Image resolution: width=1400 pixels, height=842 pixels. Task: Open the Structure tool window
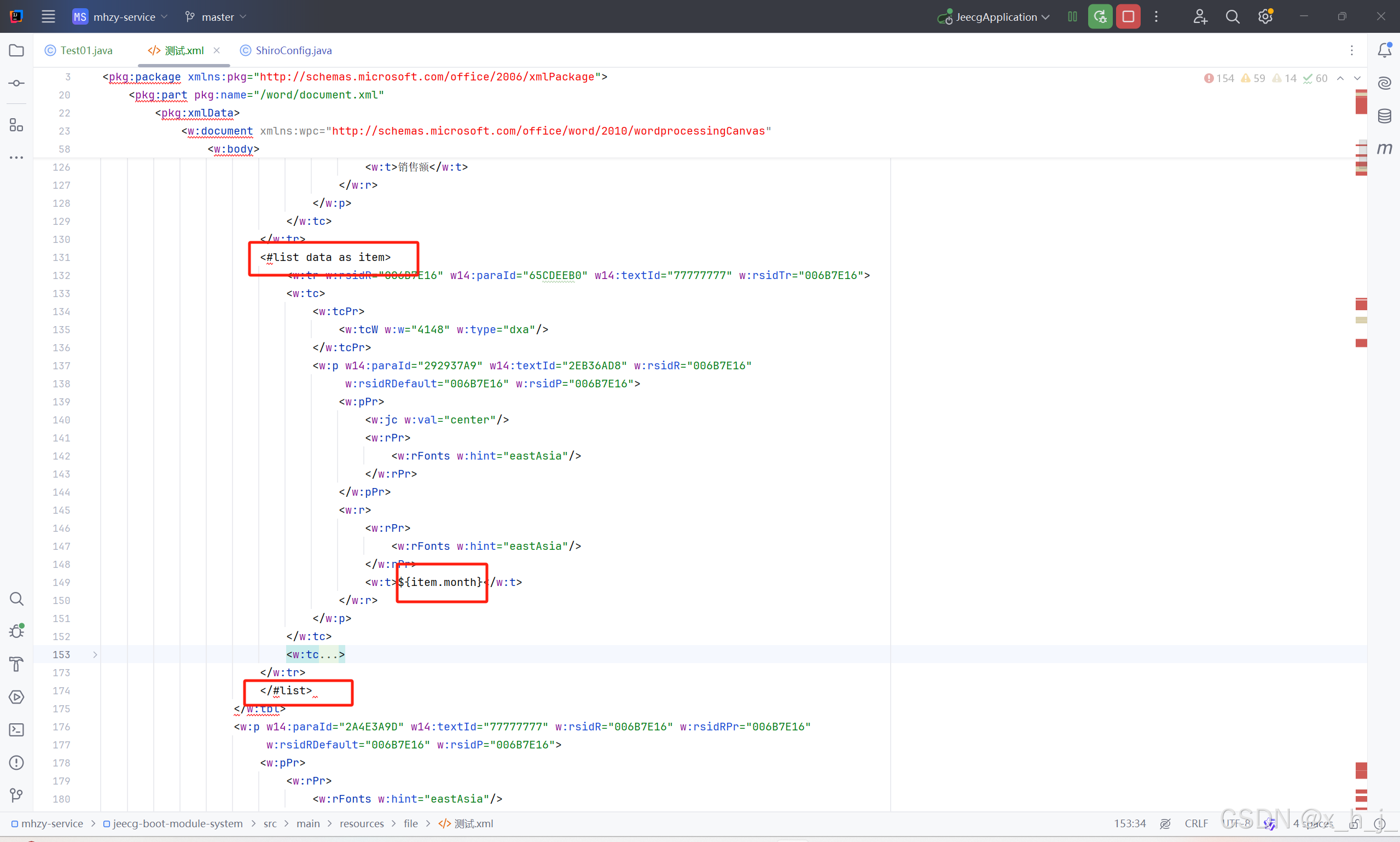[16, 125]
